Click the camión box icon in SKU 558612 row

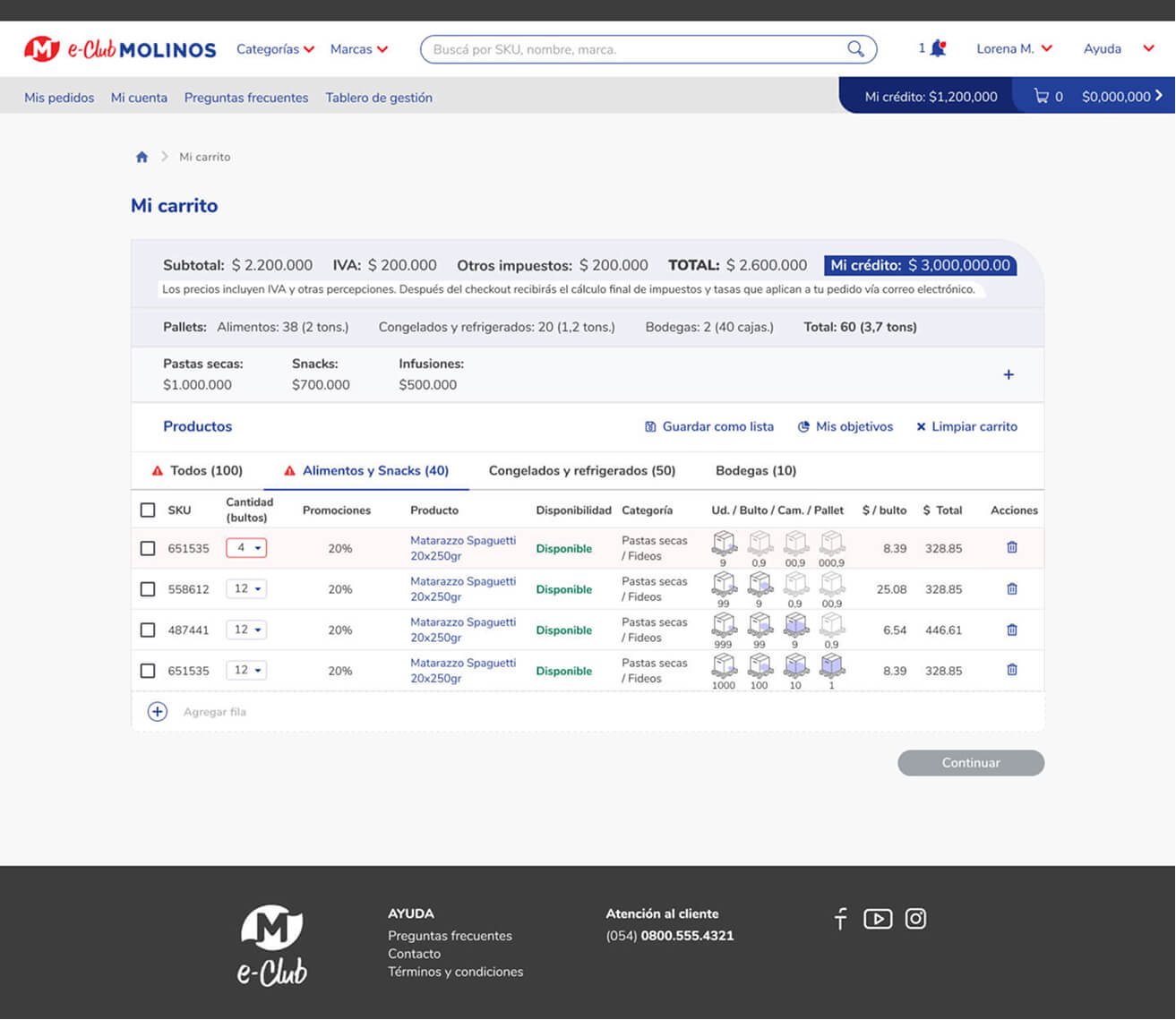point(795,584)
